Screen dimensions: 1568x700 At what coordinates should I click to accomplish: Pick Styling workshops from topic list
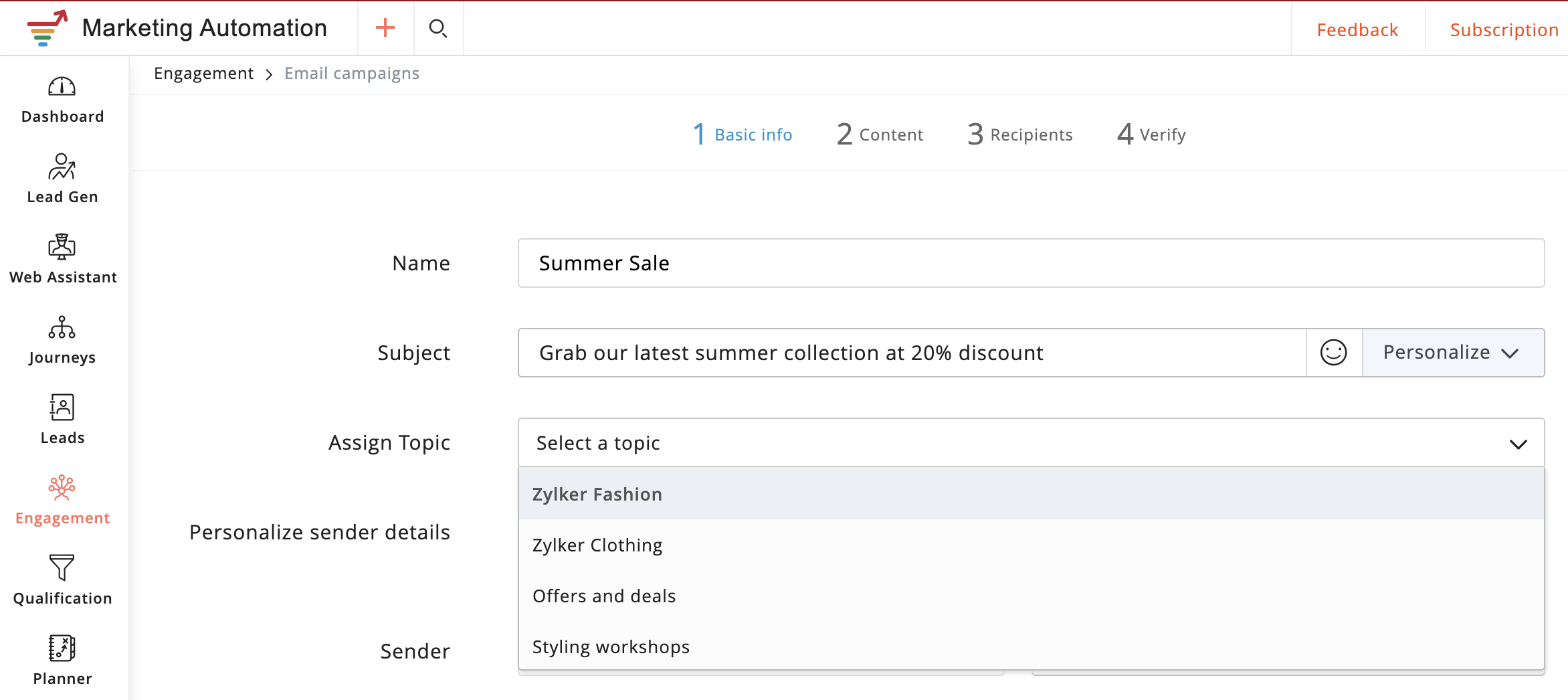pyautogui.click(x=610, y=647)
